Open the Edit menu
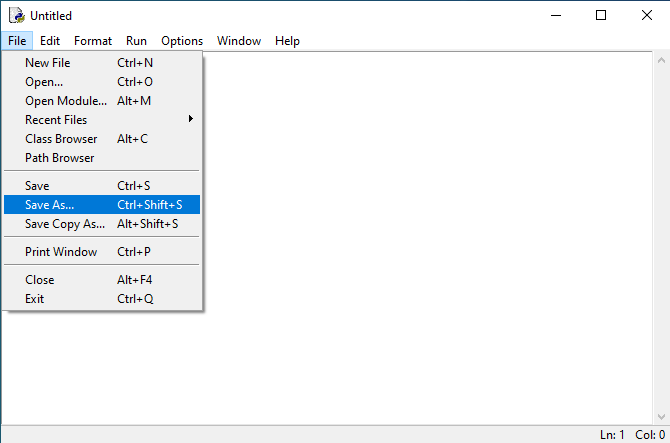670x443 pixels. [50, 41]
